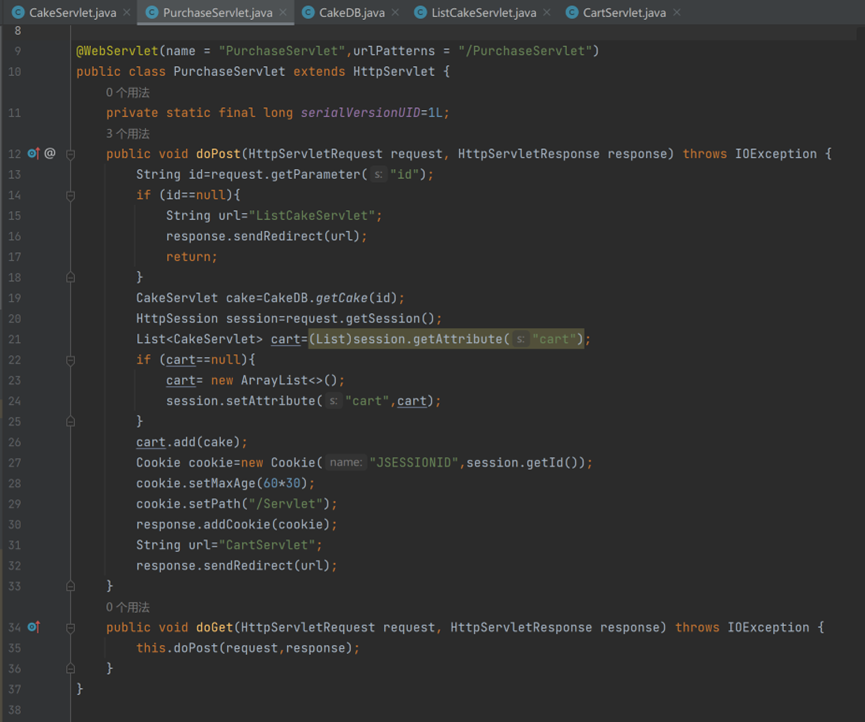The width and height of the screenshot is (865, 722).
Task: Click the "ListCakeServlet" string literal
Action: (312, 216)
